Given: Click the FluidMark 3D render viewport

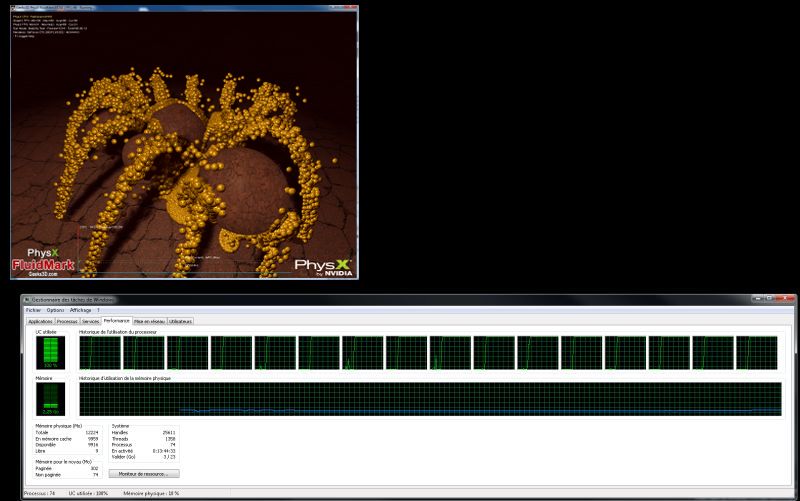Looking at the screenshot, I should [x=184, y=145].
